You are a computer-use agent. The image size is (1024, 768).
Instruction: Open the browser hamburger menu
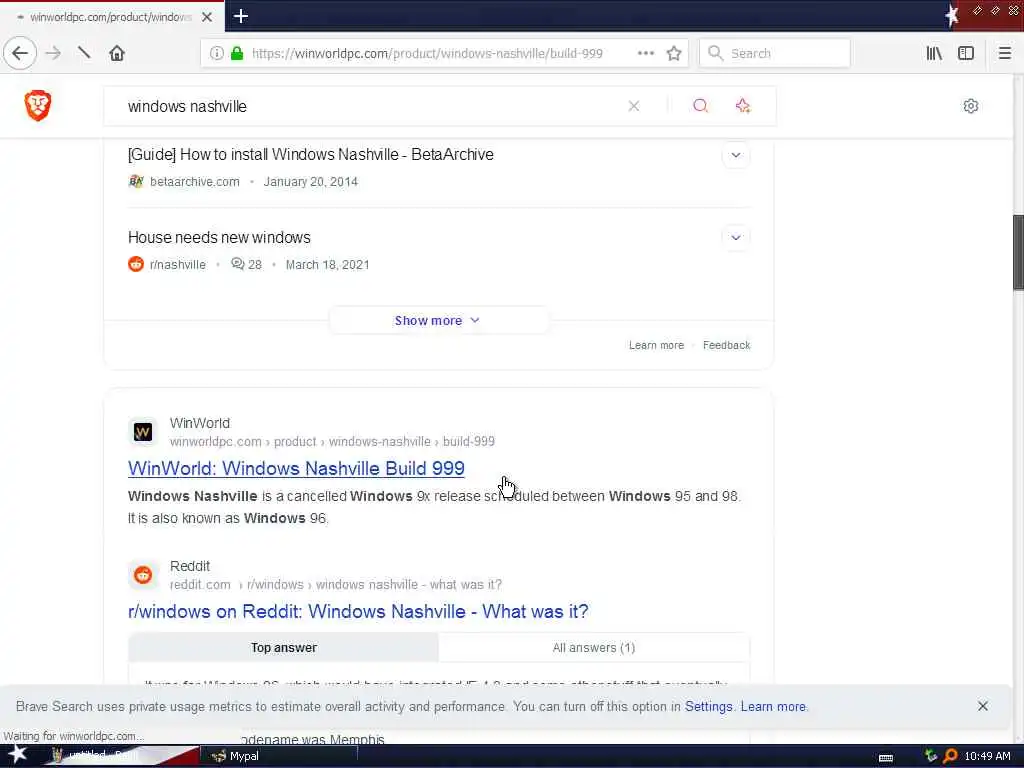(x=1004, y=54)
